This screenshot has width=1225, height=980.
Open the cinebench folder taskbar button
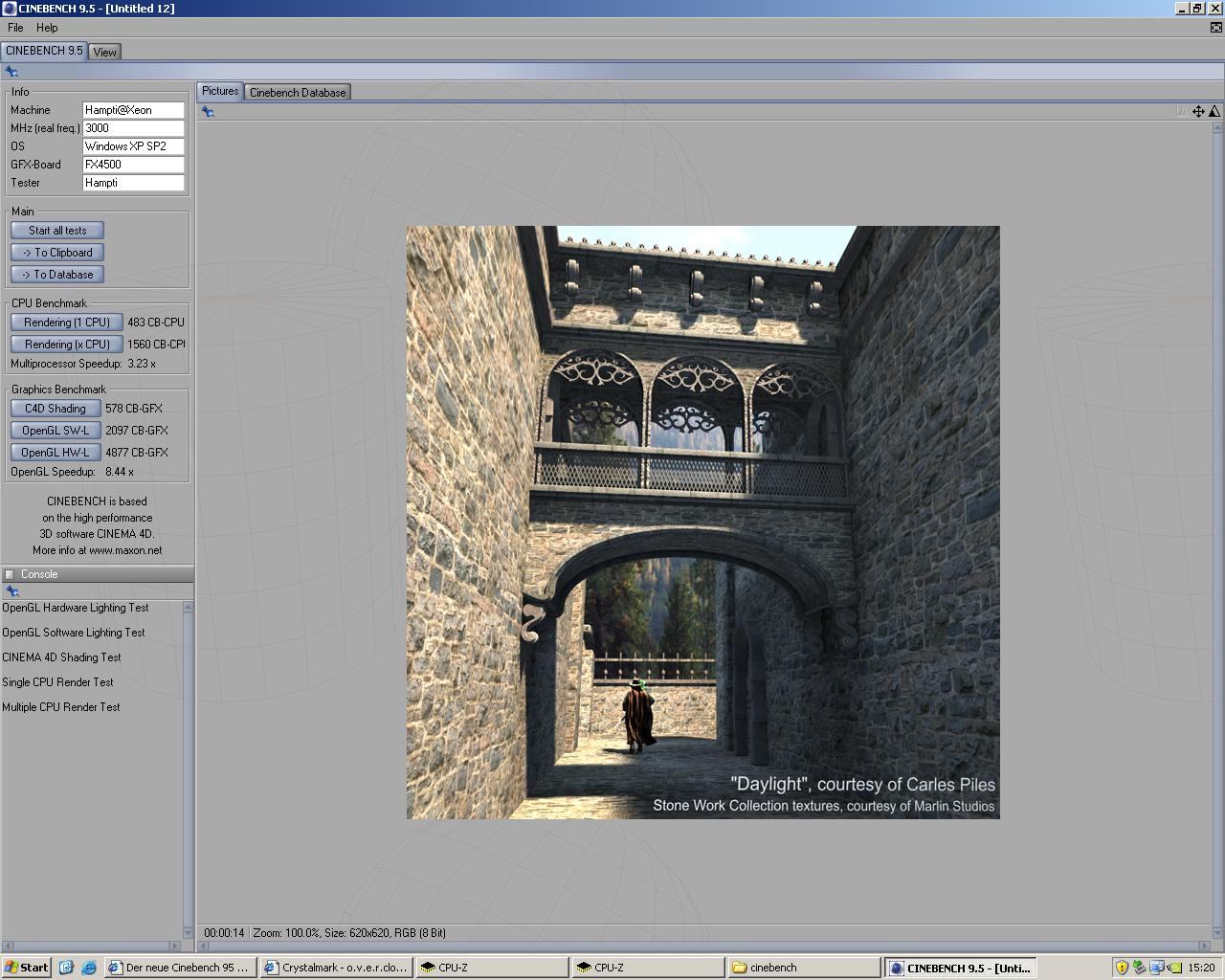pyautogui.click(x=803, y=968)
